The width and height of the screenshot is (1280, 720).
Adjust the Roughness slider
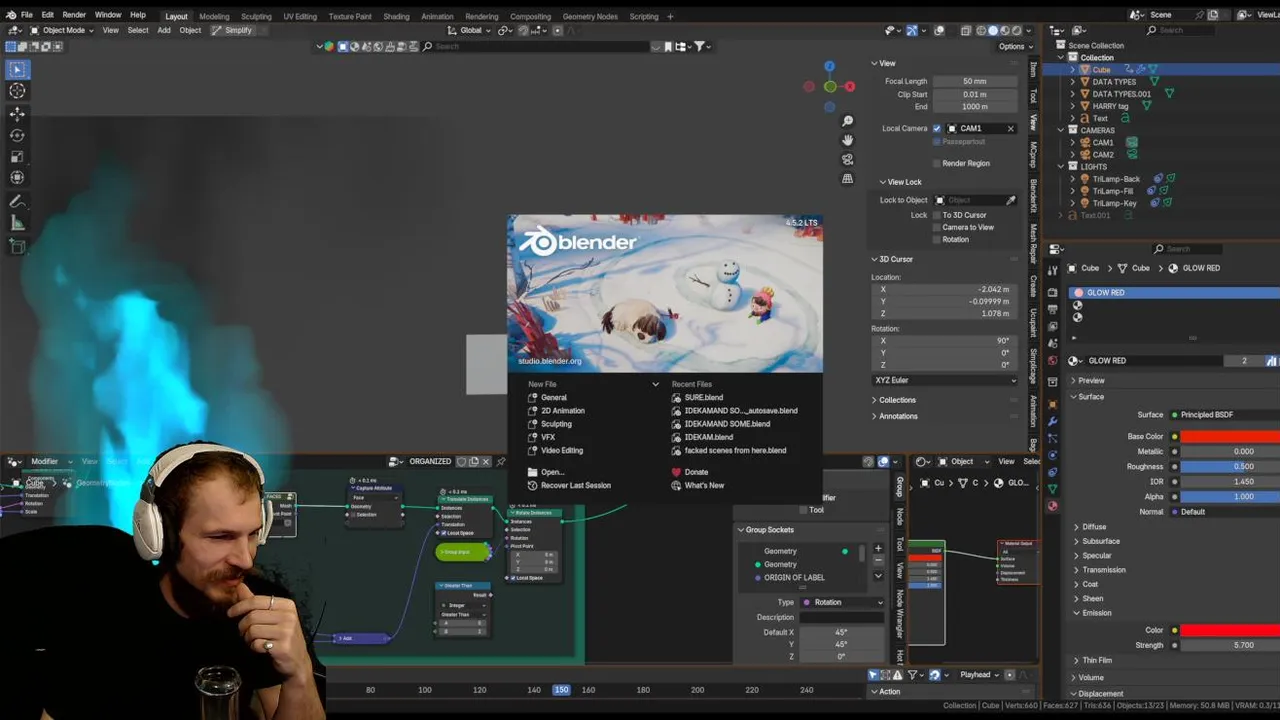pyautogui.click(x=1230, y=466)
